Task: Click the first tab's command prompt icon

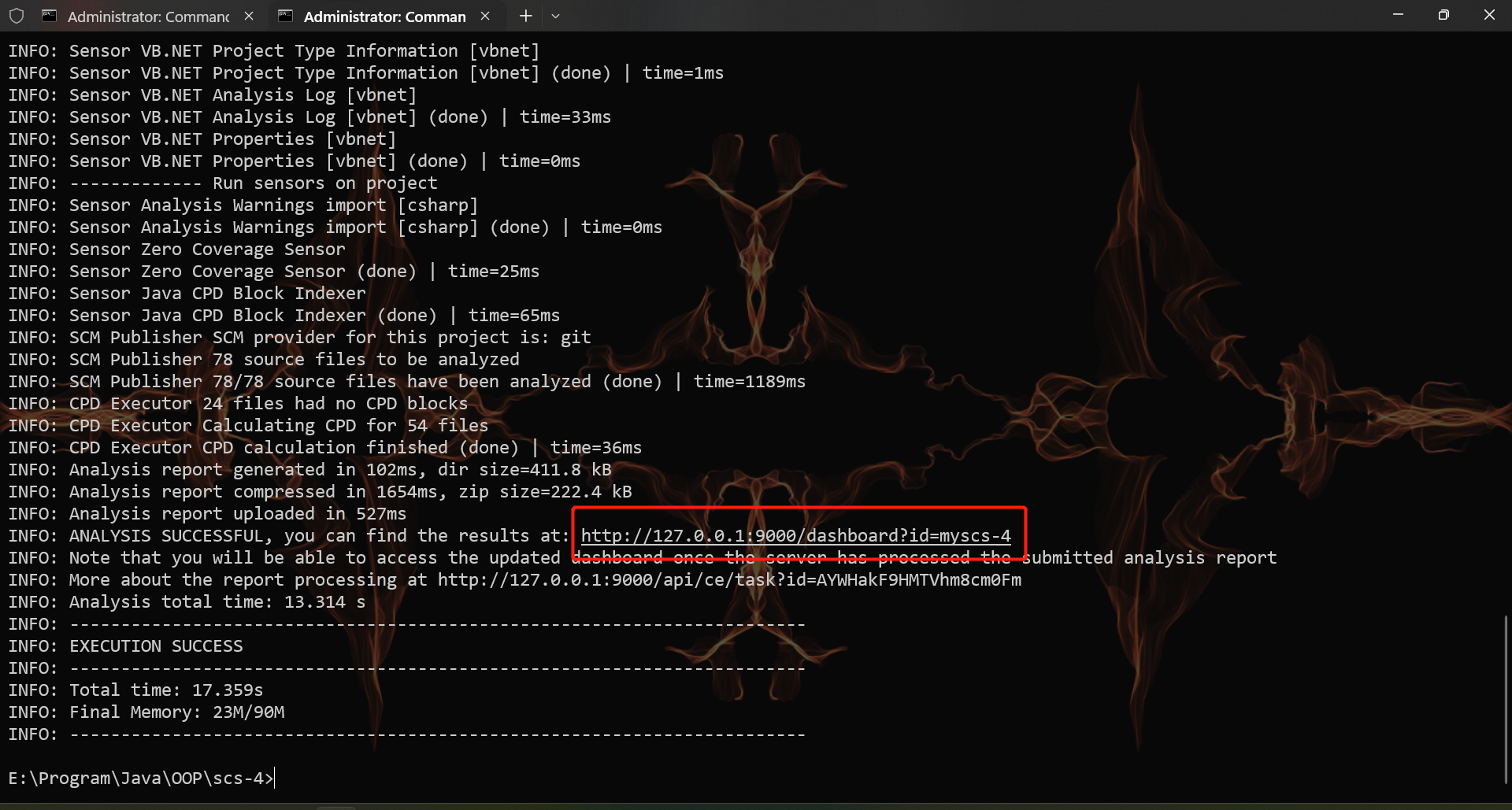Action: (x=50, y=16)
